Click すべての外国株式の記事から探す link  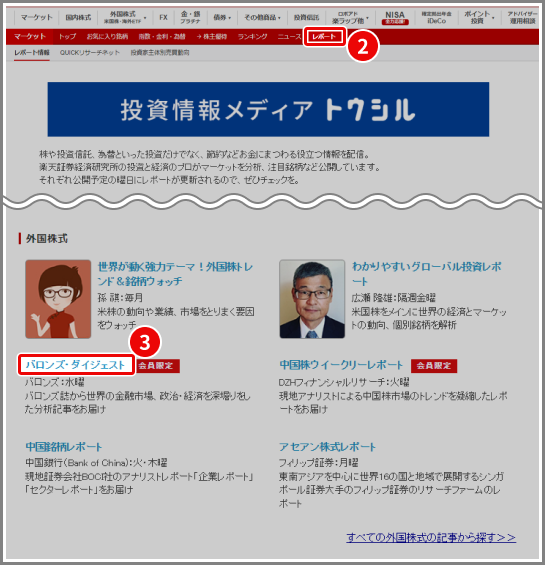coord(431,537)
